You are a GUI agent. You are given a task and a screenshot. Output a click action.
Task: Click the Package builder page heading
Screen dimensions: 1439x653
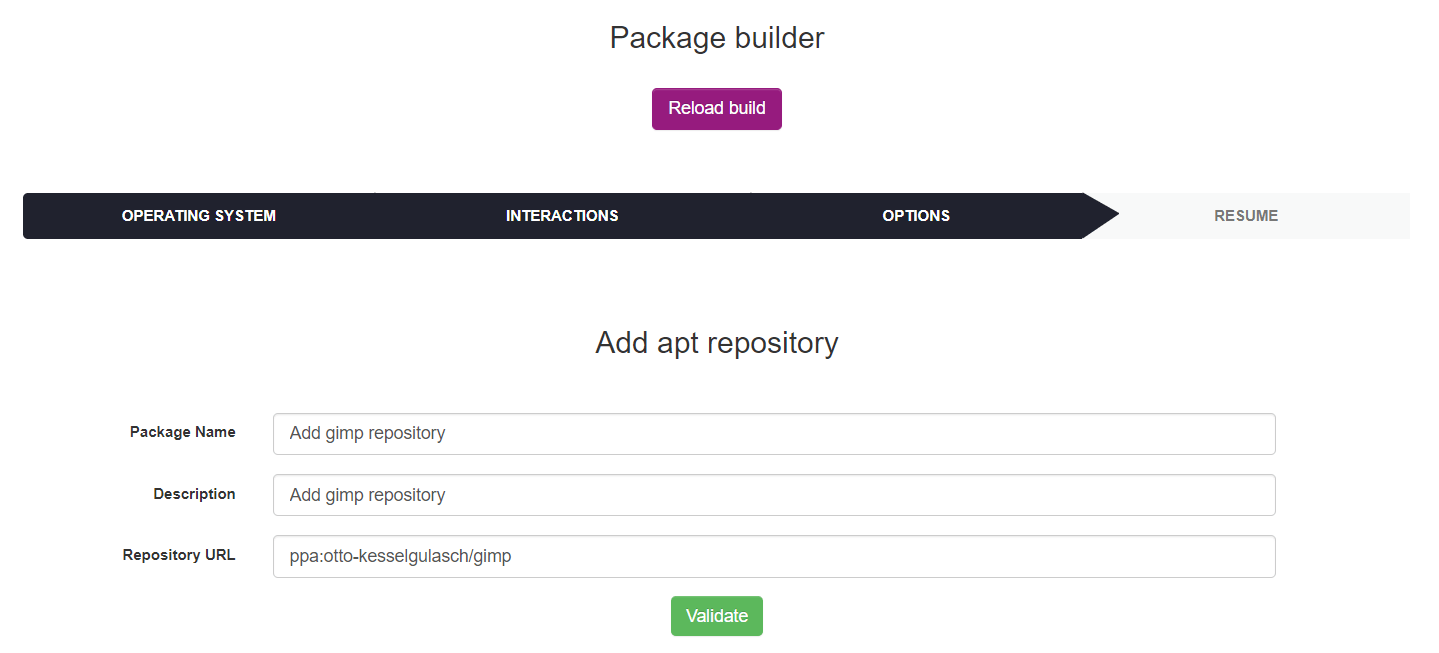click(716, 37)
